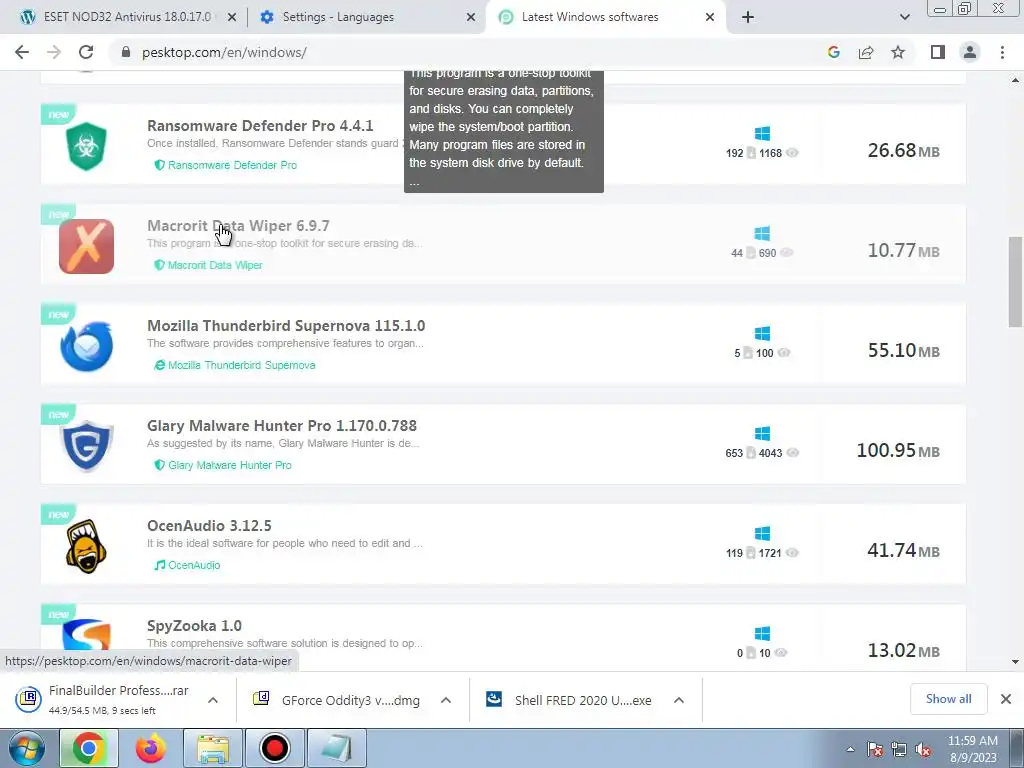Show all downloads
Image resolution: width=1024 pixels, height=768 pixels.
tap(948, 699)
